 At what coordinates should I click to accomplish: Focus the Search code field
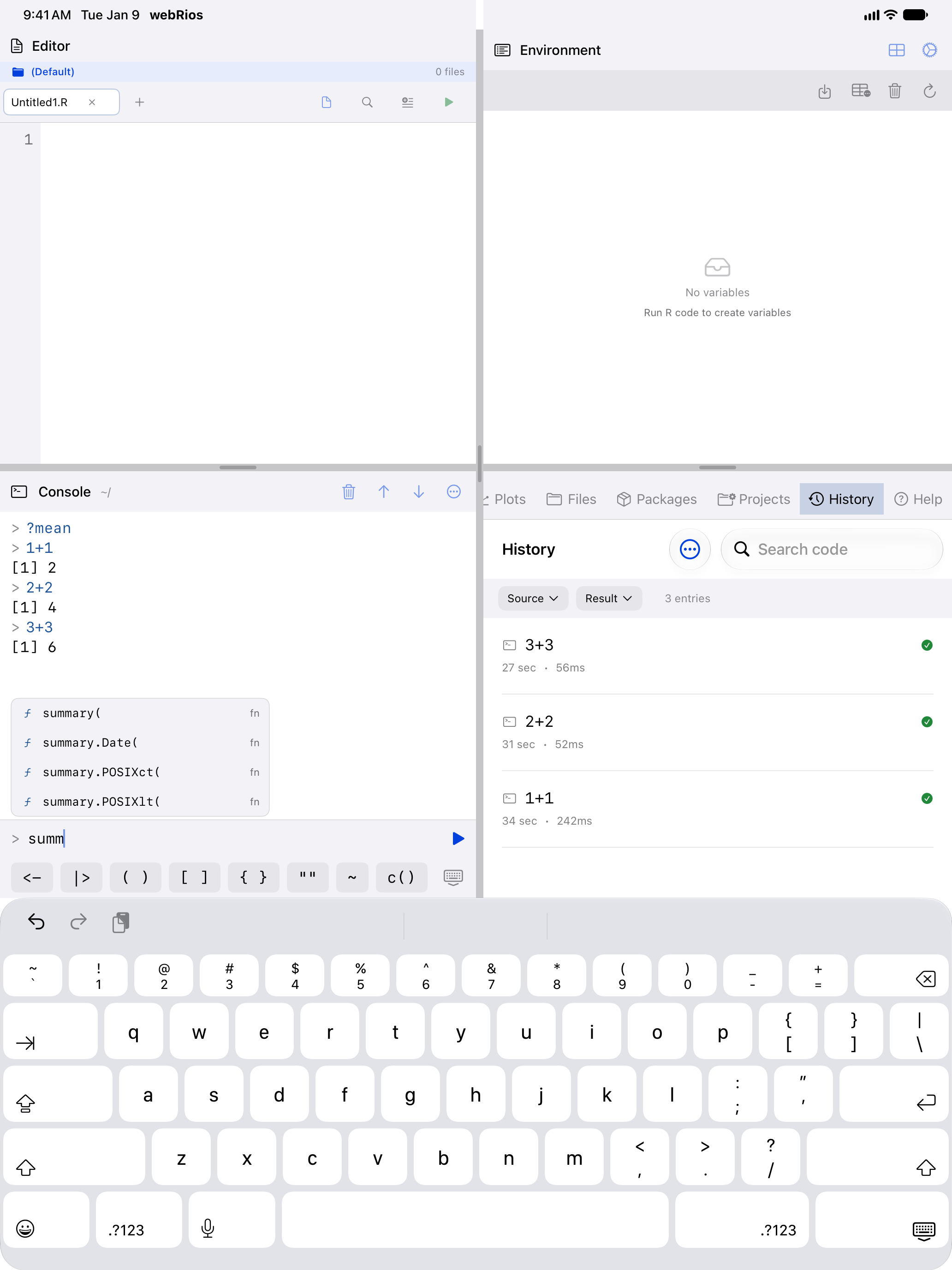[832, 550]
